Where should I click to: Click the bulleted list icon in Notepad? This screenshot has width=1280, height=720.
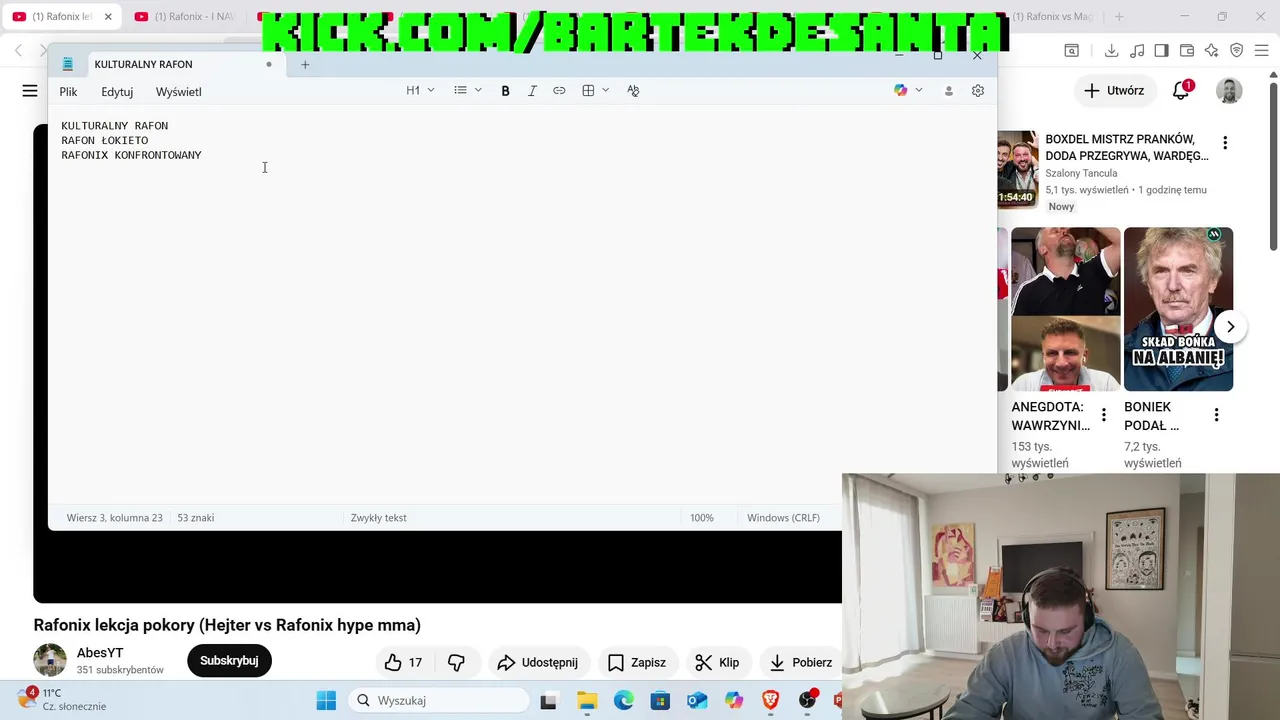(x=460, y=91)
